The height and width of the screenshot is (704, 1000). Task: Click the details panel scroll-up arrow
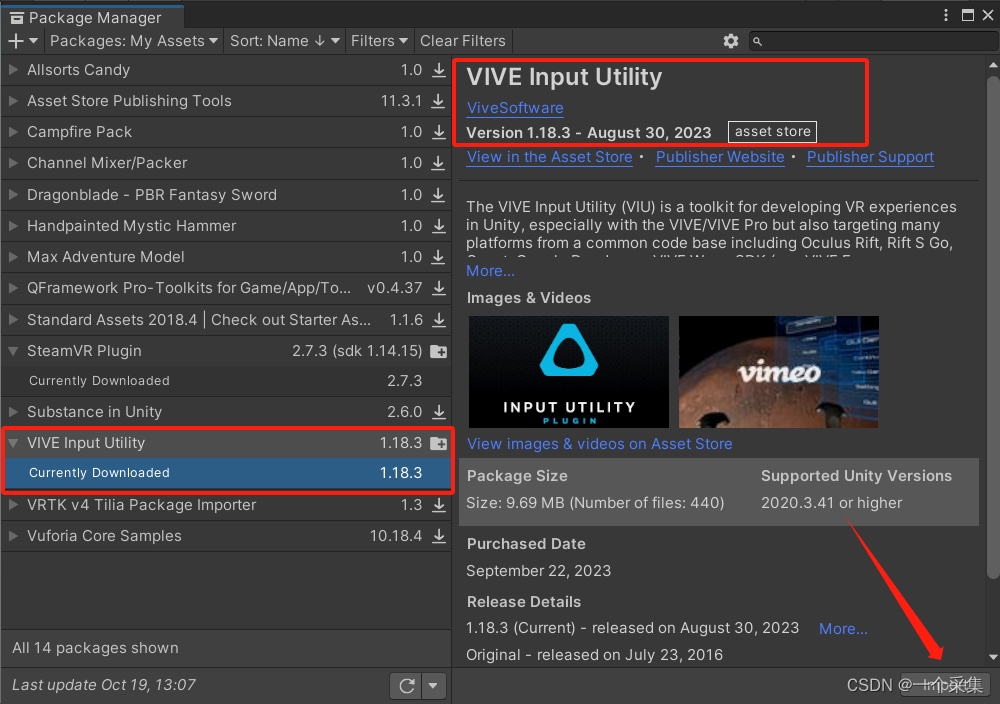(993, 65)
